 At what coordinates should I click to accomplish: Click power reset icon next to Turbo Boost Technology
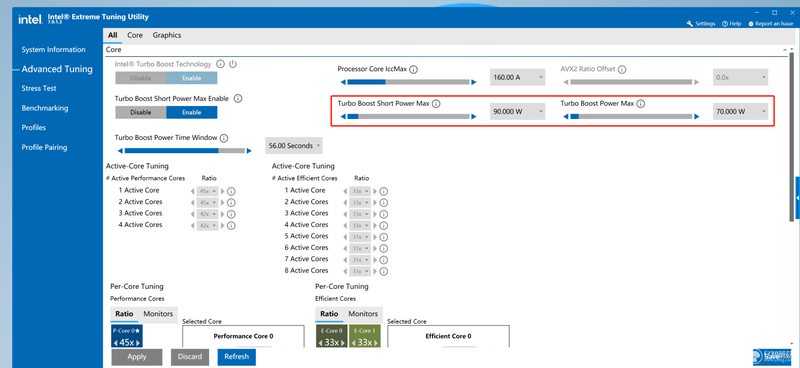click(233, 64)
